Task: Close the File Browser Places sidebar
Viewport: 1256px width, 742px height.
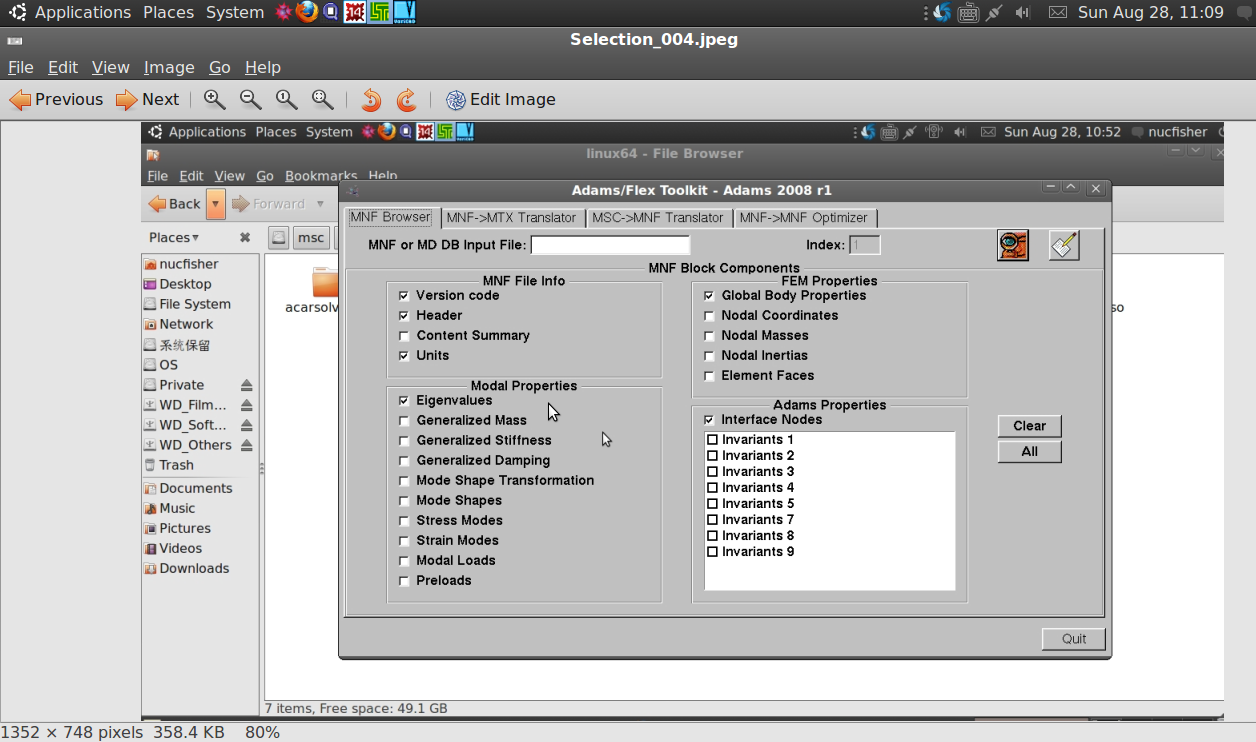Action: click(x=245, y=237)
